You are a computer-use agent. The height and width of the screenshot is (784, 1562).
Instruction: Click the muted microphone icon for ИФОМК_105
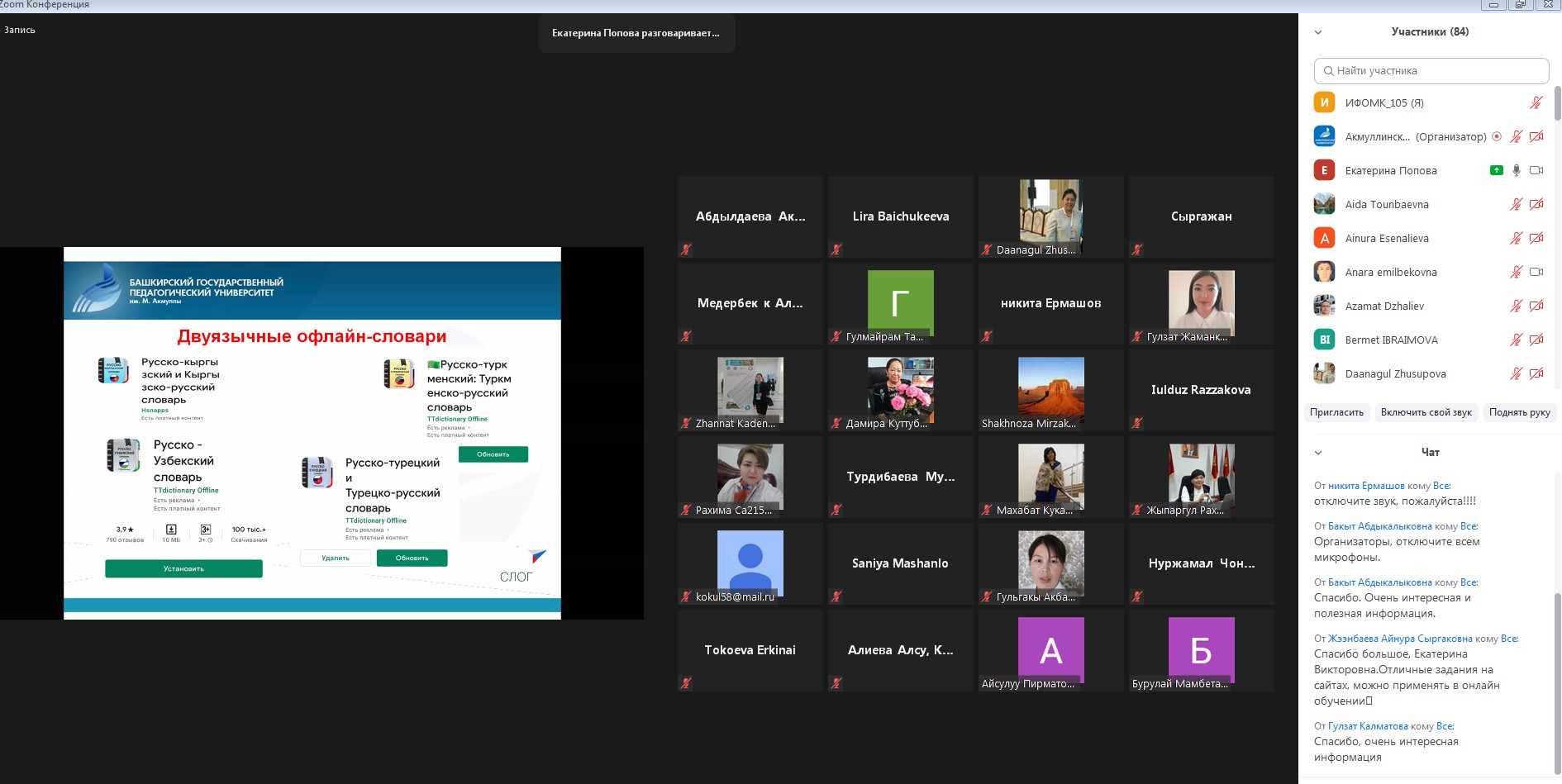click(1536, 103)
